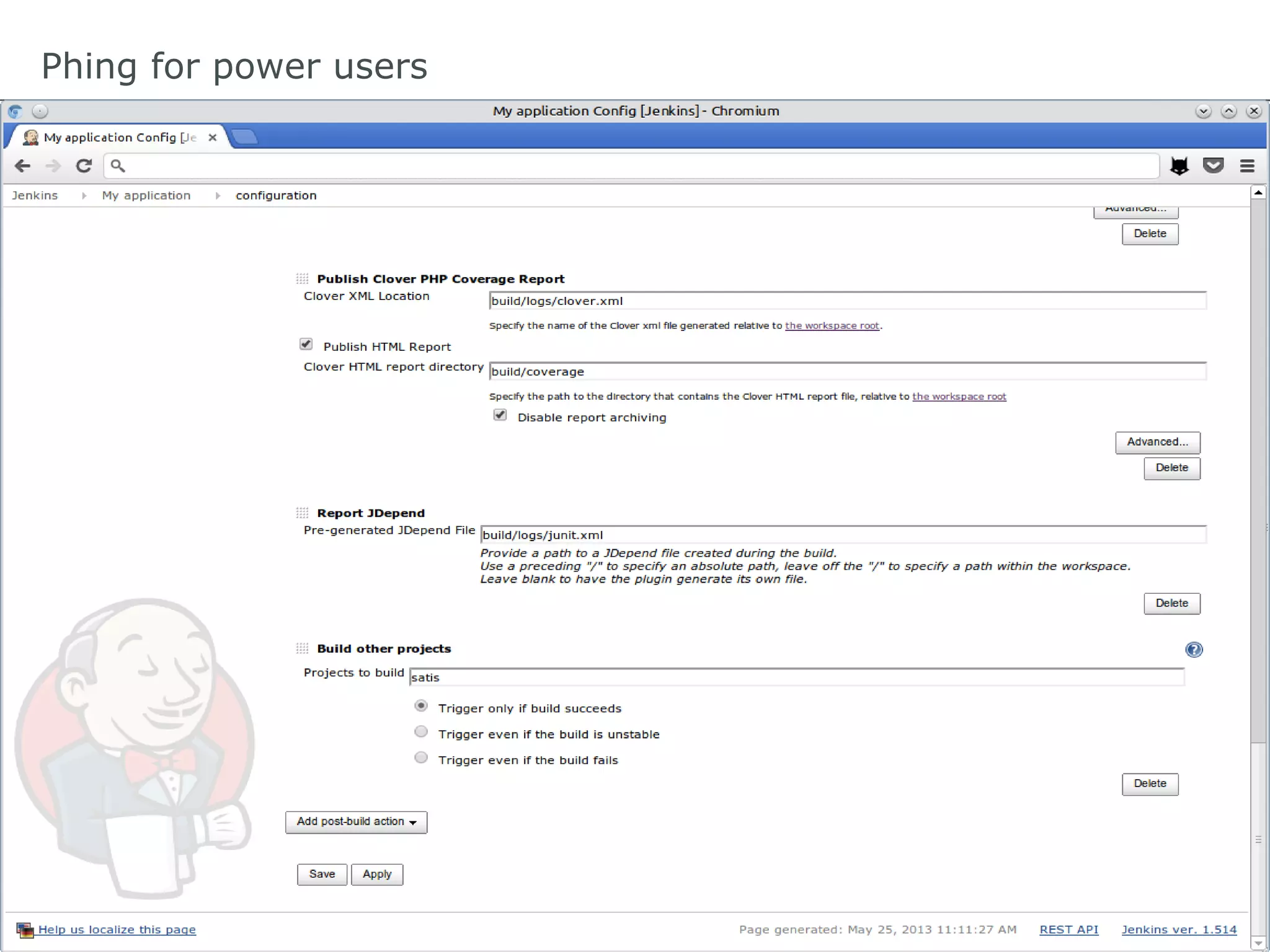Image resolution: width=1270 pixels, height=952 pixels.
Task: Open the Add post-build action dropdown
Action: coord(356,822)
